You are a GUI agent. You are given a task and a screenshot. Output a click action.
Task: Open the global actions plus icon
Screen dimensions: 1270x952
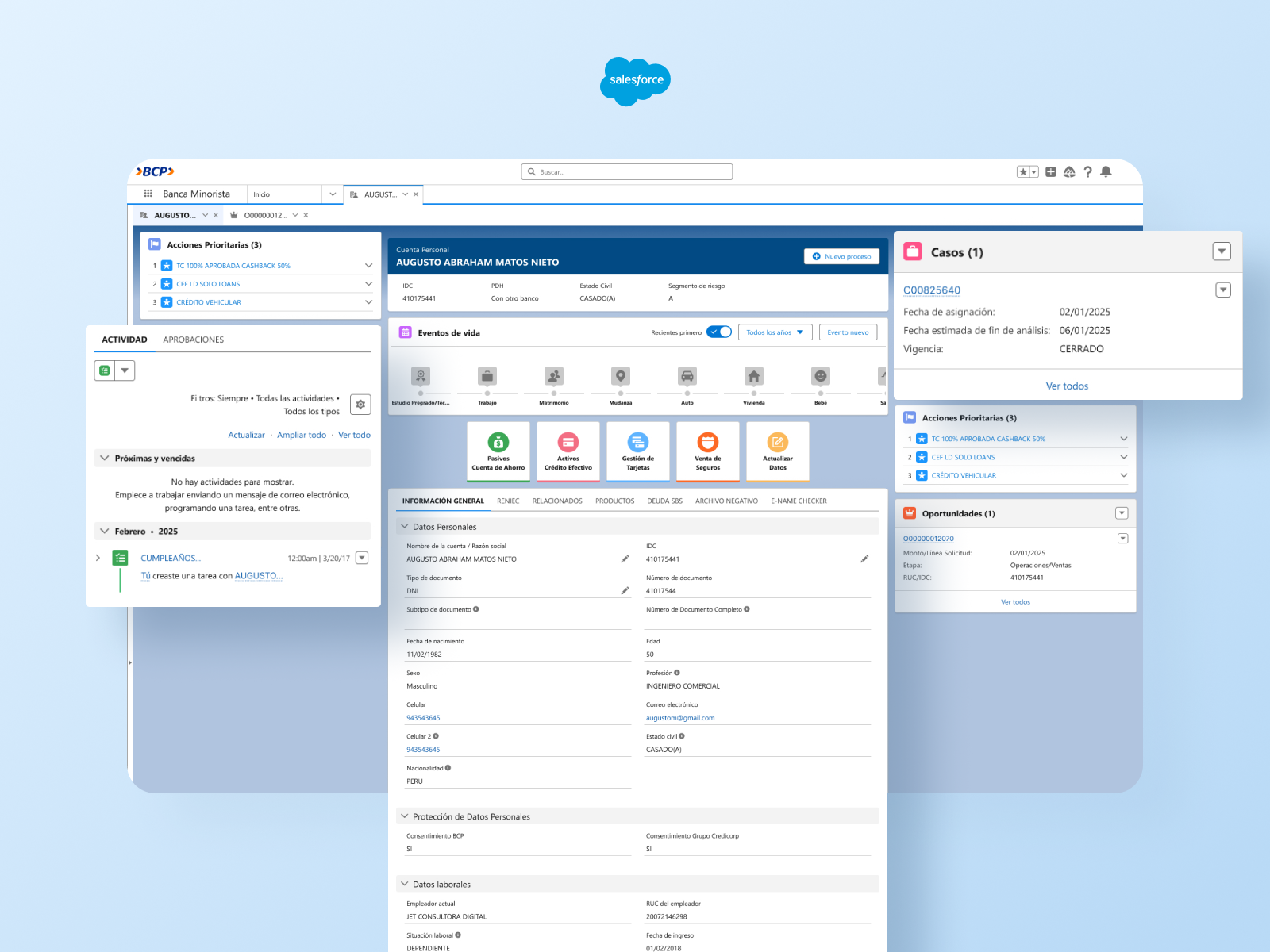[x=1051, y=172]
